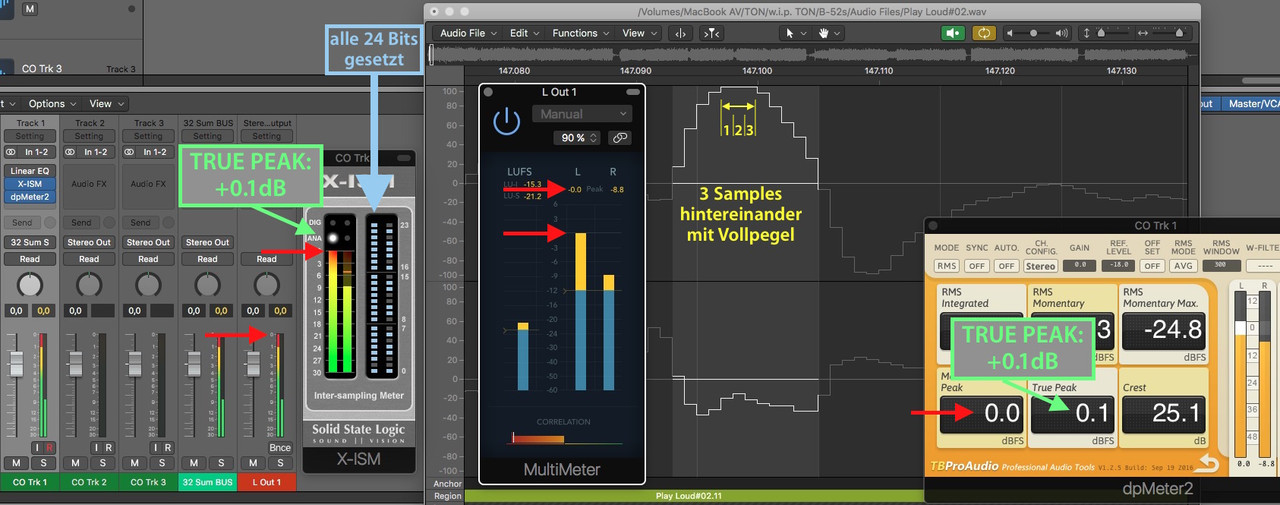Click the catch playhead icon beside View
The height and width of the screenshot is (505, 1280).
681,33
